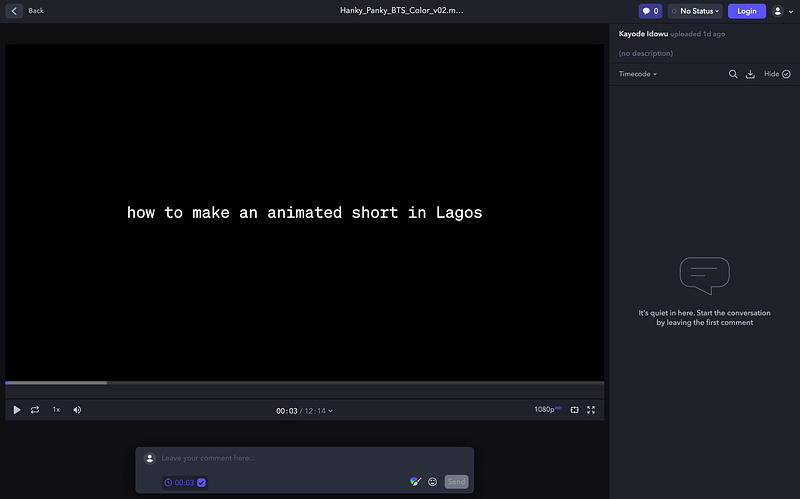This screenshot has height=499, width=800.
Task: Open 1080p quality selector
Action: click(549, 410)
